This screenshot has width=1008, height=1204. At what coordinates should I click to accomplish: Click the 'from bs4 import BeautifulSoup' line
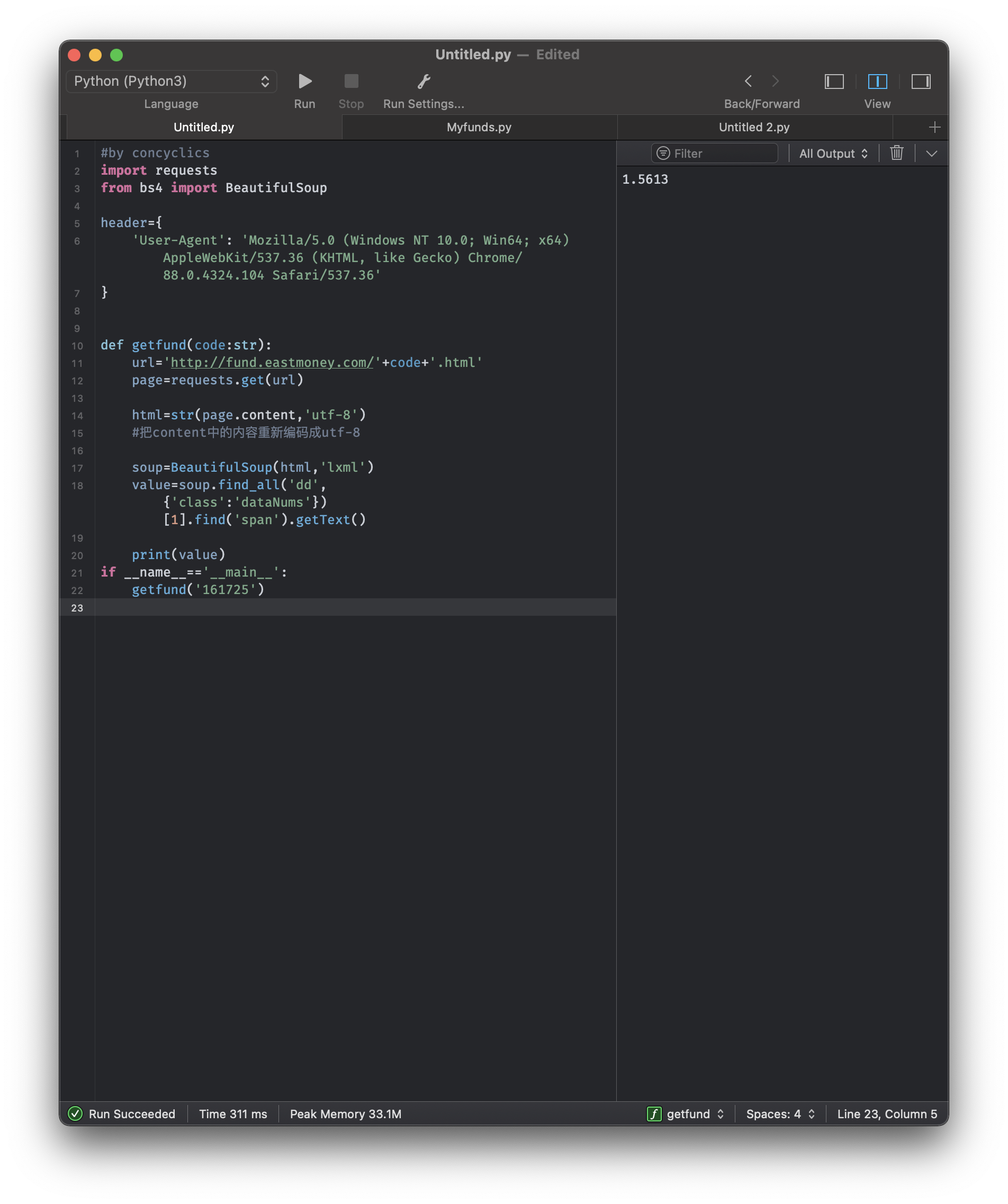point(214,188)
